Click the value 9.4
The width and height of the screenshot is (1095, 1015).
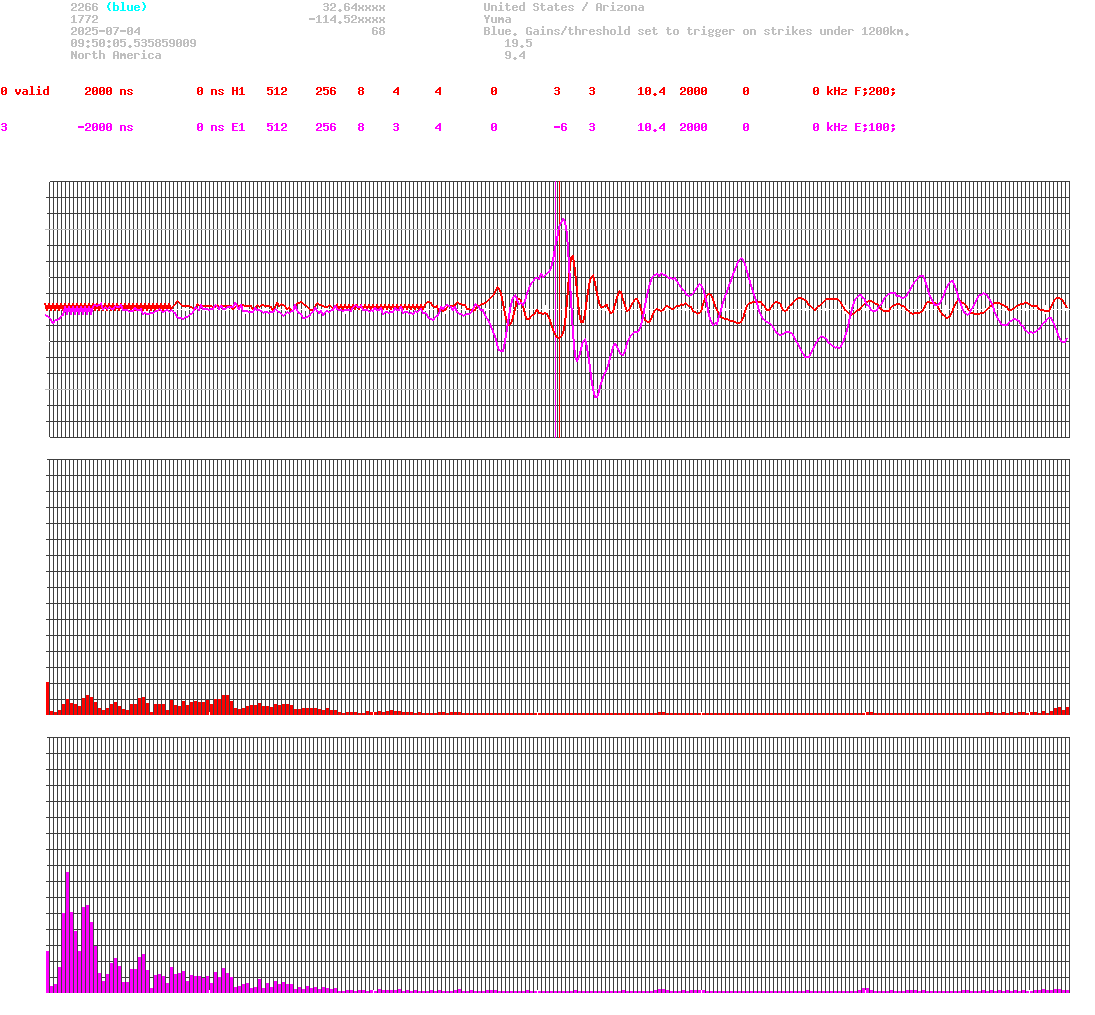(515, 55)
